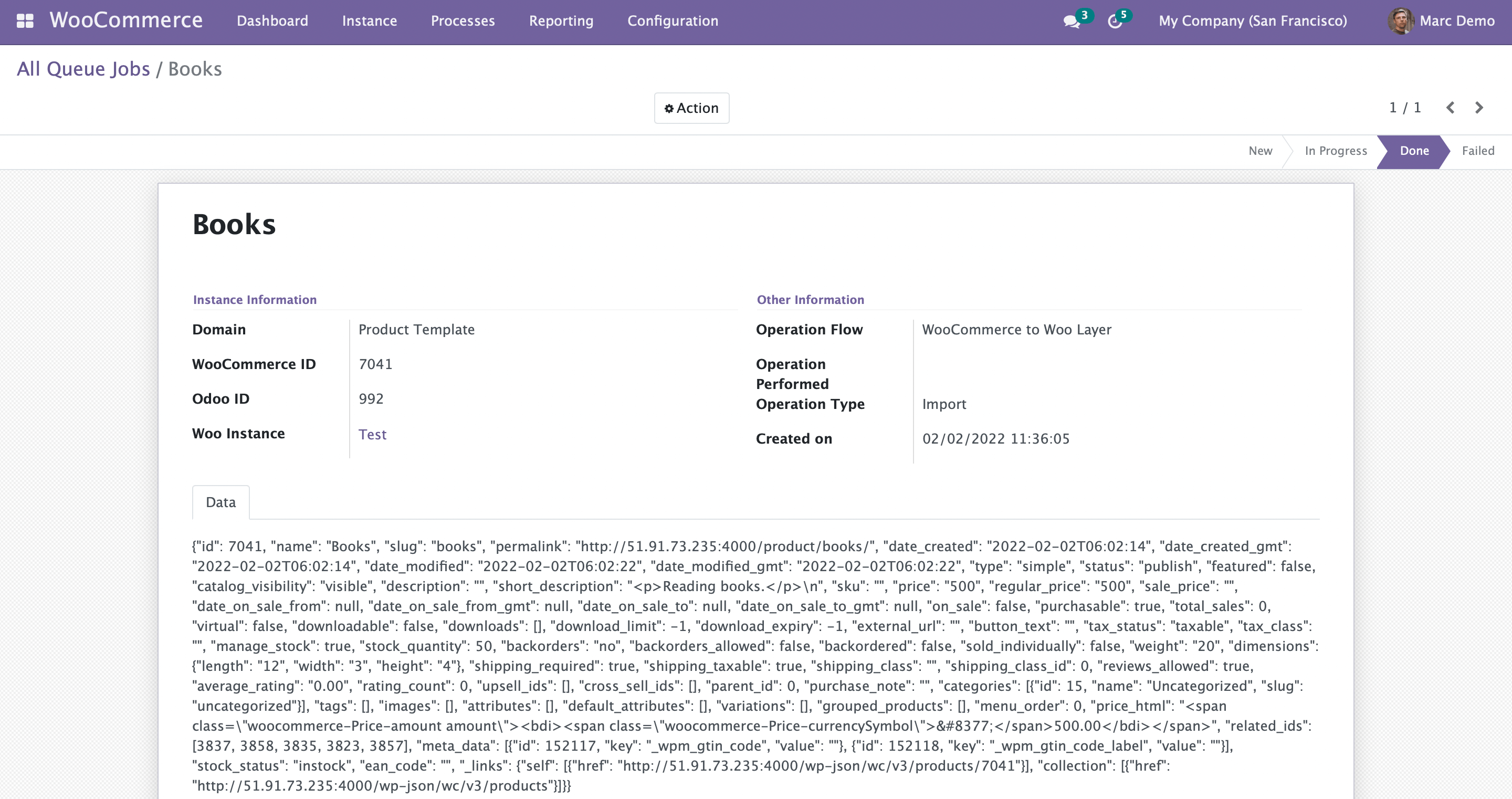Set the status to In Progress
The image size is (1512, 799).
tap(1335, 151)
